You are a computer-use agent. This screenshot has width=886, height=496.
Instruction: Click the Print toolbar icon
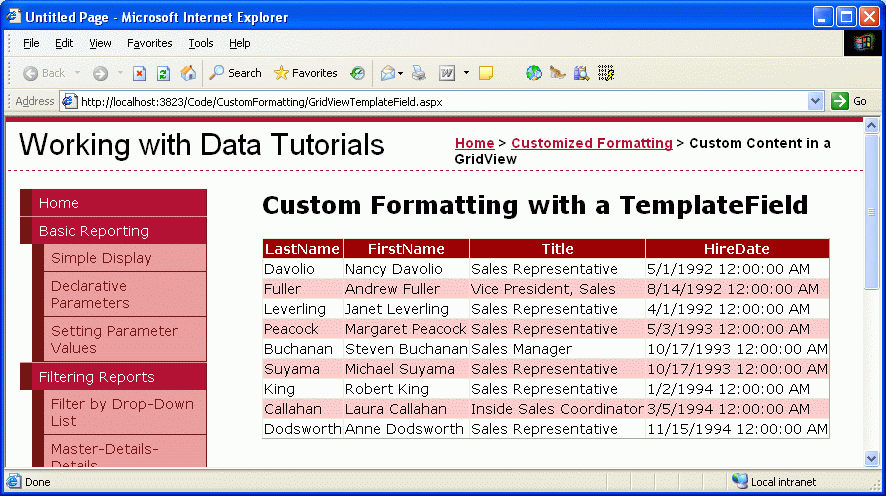click(x=419, y=73)
